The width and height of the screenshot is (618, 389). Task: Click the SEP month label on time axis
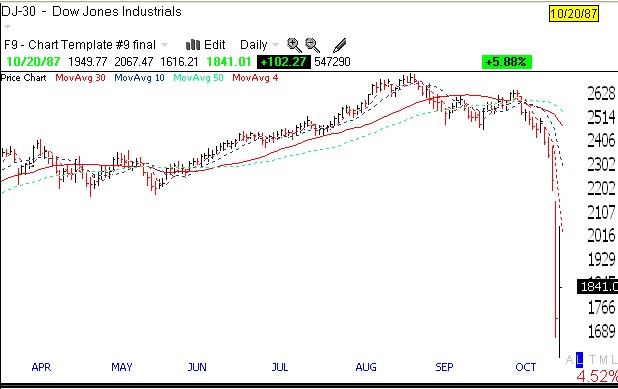(x=444, y=367)
